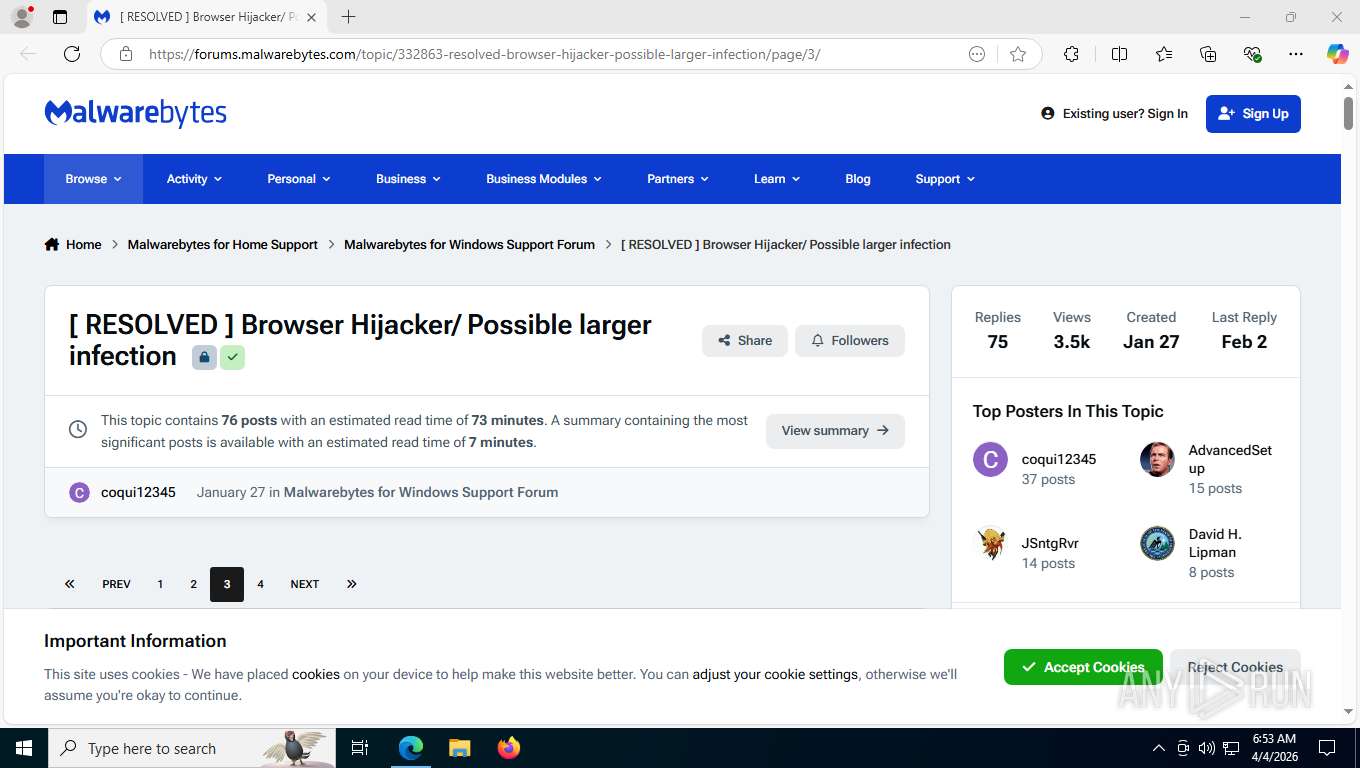Go to PREV page
This screenshot has height=768, width=1360.
[116, 584]
